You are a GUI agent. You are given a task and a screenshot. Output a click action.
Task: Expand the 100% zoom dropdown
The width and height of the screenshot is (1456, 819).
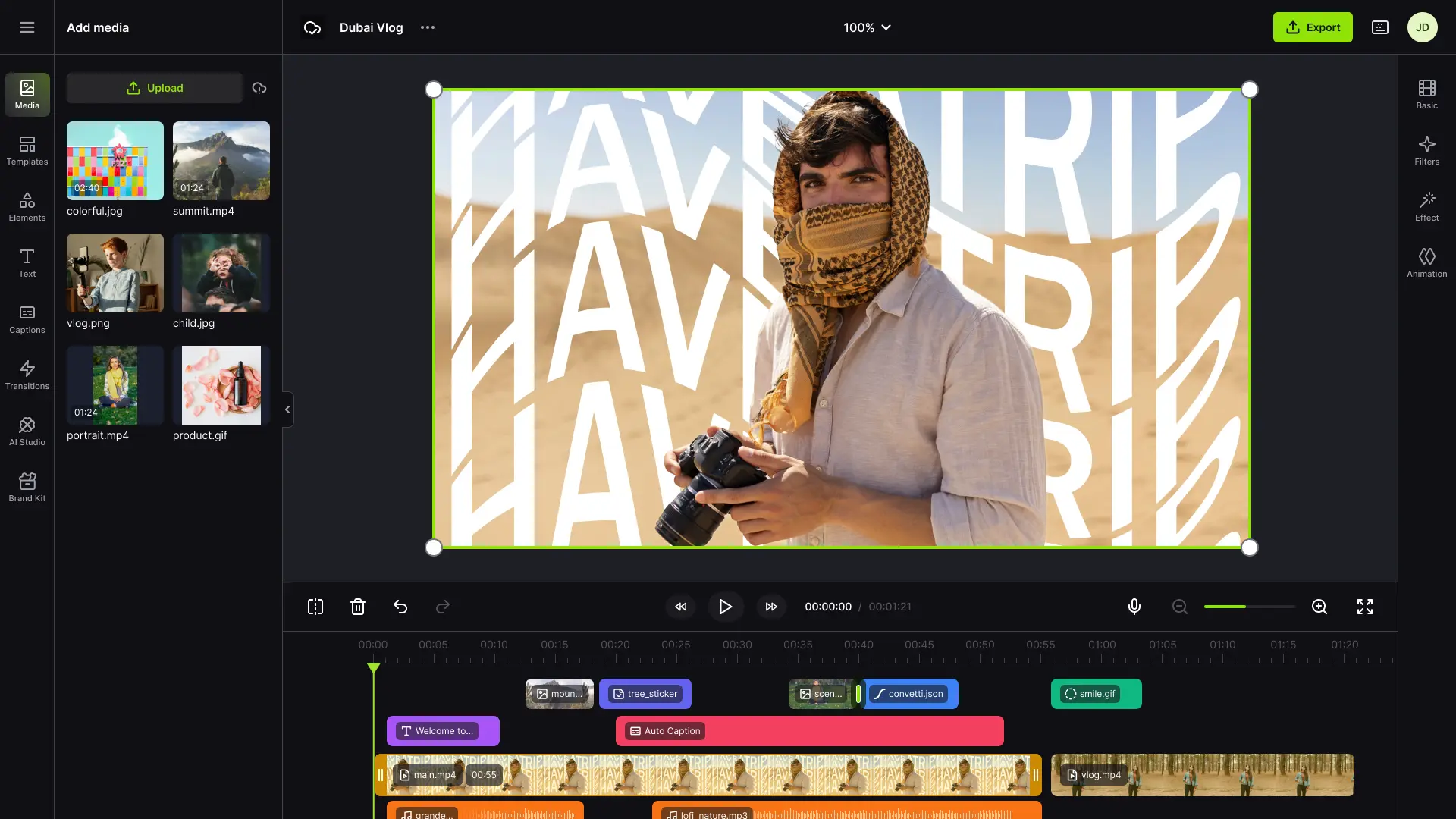pos(867,27)
